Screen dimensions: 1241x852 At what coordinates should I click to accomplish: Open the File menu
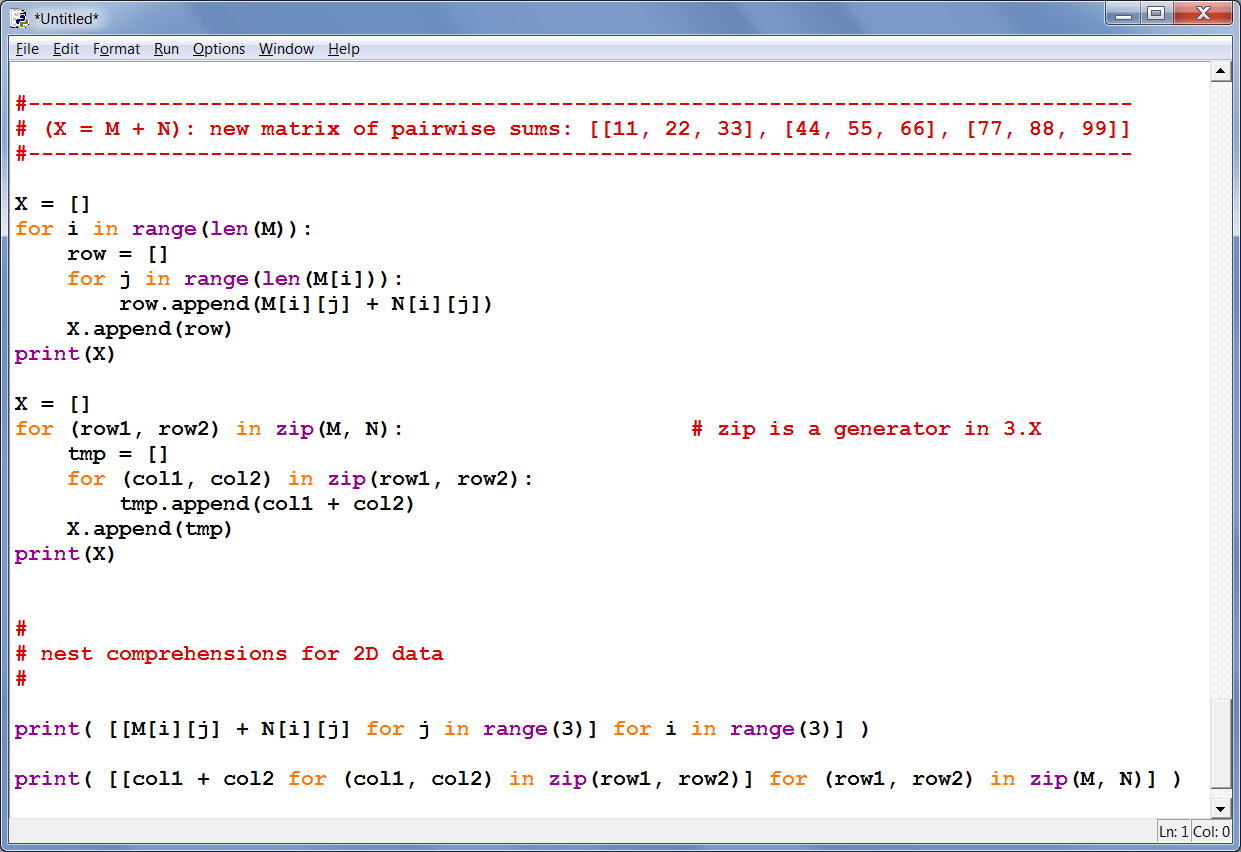pos(27,49)
